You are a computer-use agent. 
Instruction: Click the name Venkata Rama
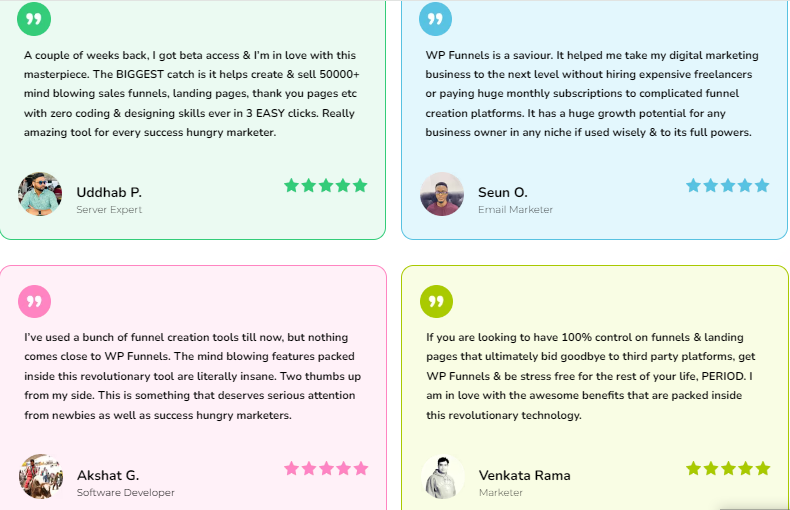coord(524,475)
